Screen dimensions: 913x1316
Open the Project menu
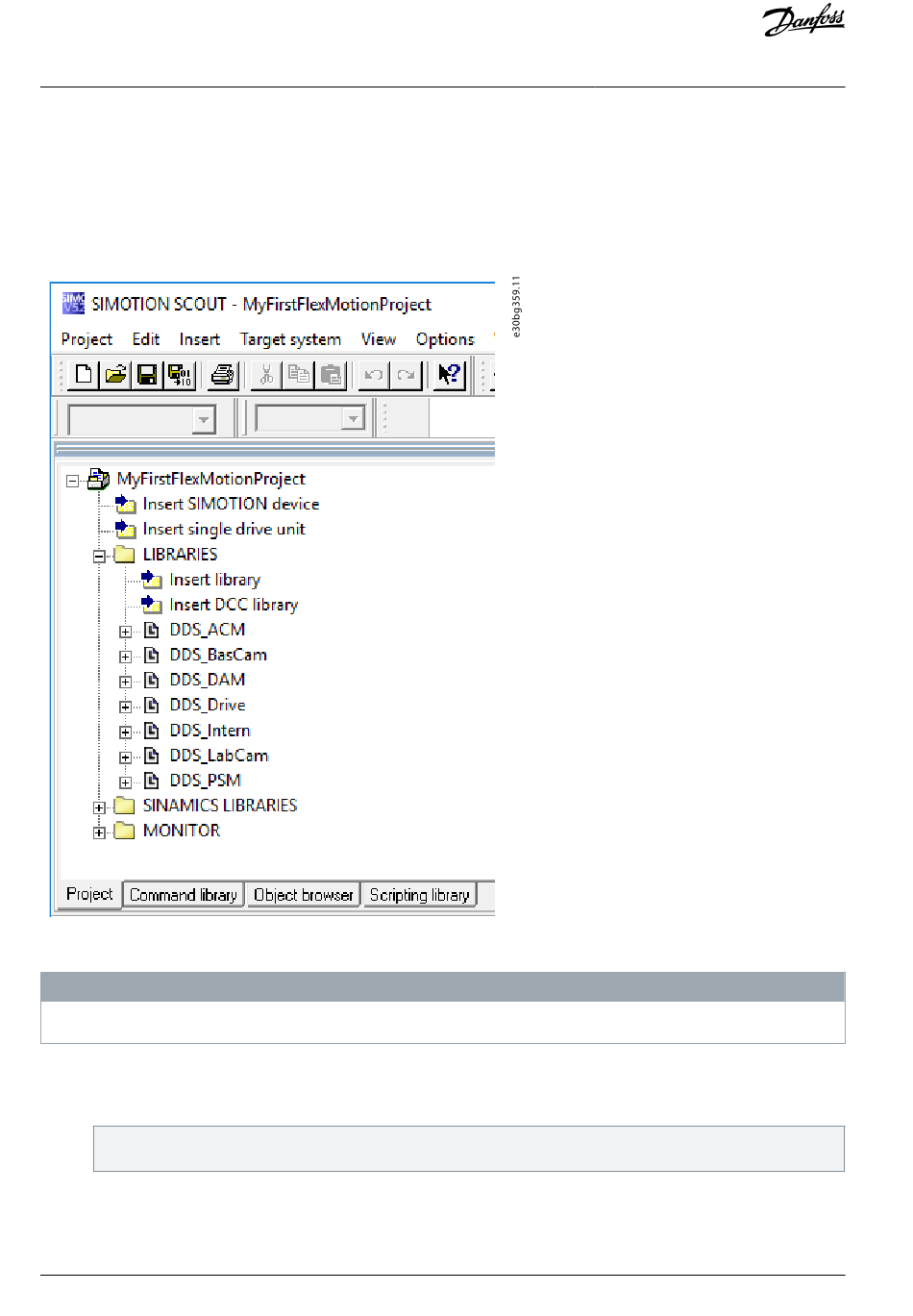click(x=86, y=339)
